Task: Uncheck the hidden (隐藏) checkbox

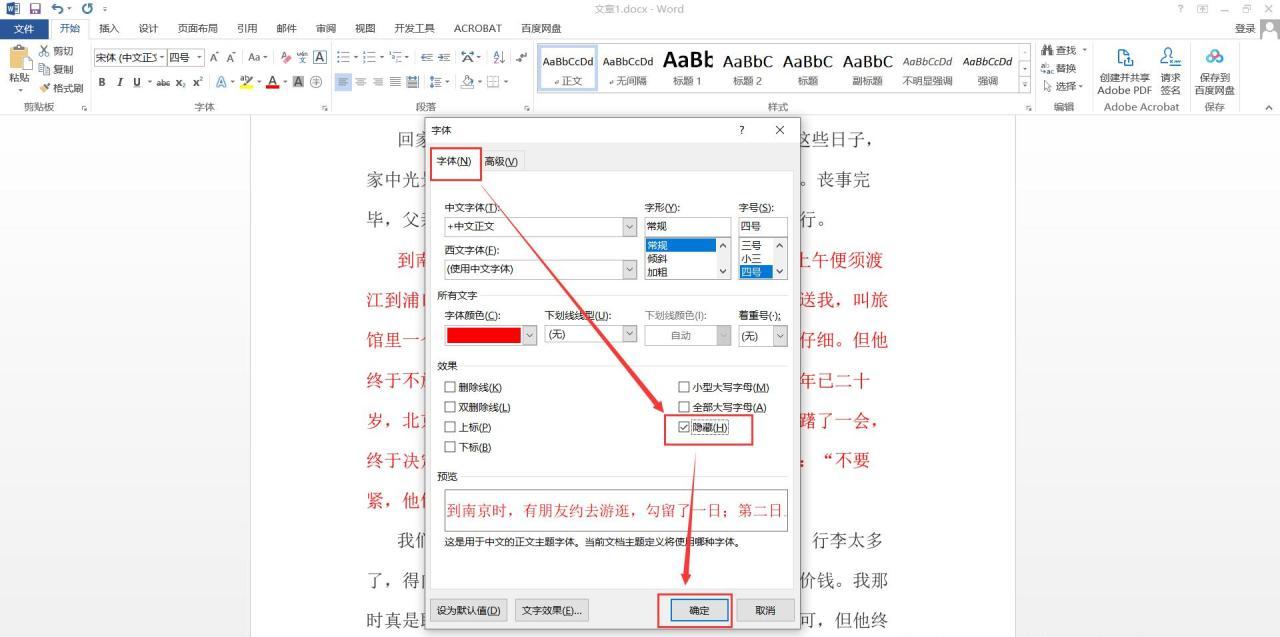Action: coord(684,427)
